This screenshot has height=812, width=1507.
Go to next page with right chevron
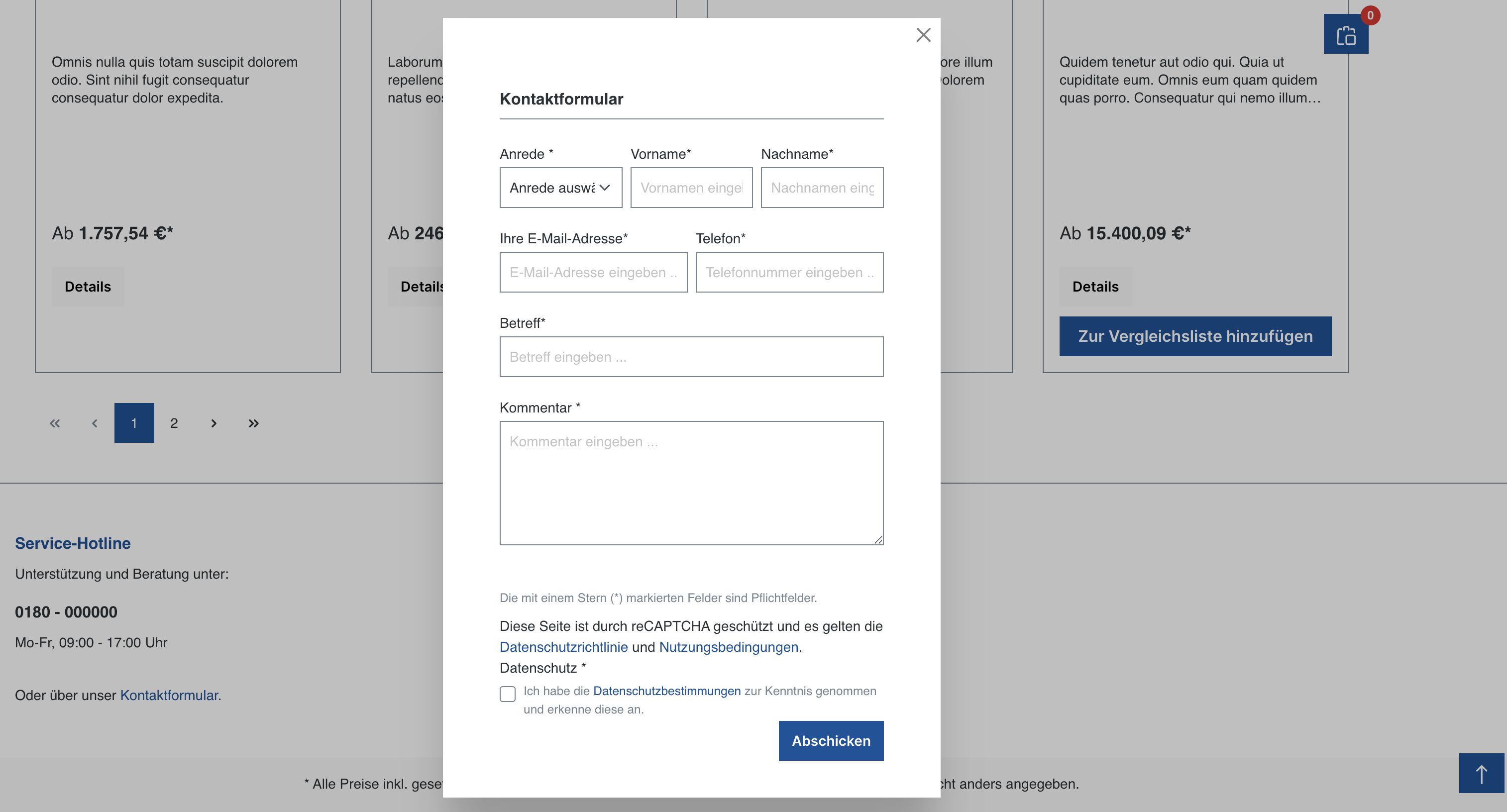214,423
